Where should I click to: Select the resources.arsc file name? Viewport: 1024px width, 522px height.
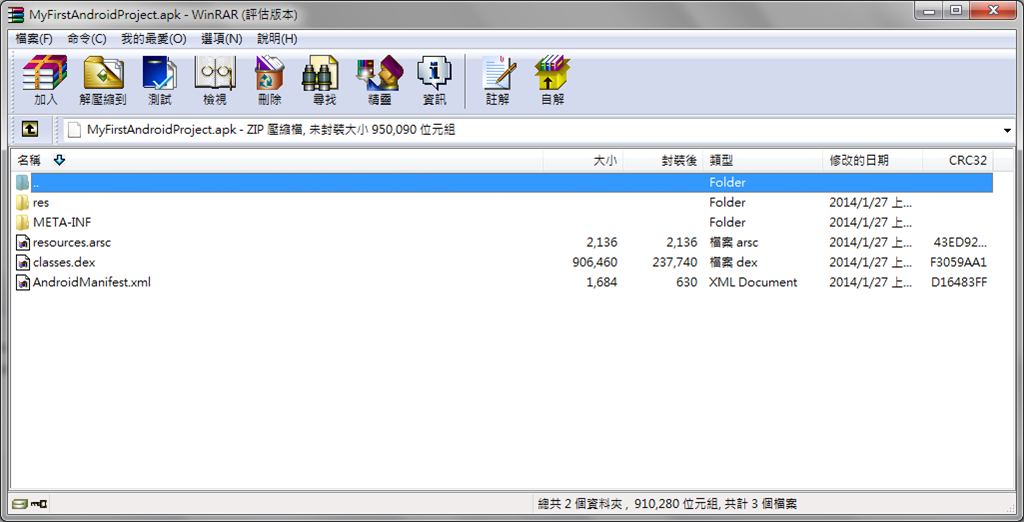[x=72, y=242]
